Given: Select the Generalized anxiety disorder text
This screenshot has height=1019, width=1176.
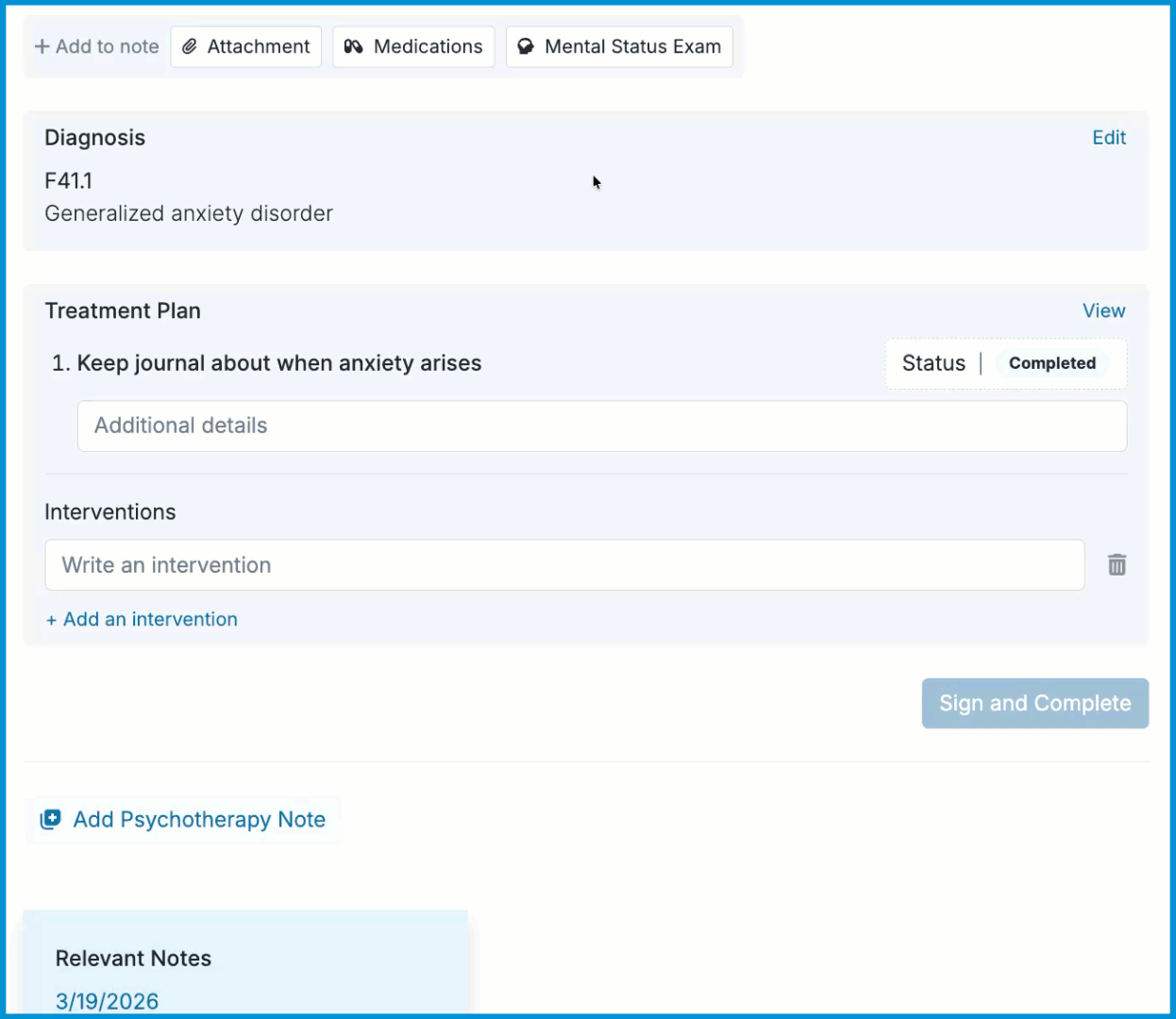Looking at the screenshot, I should 189,214.
